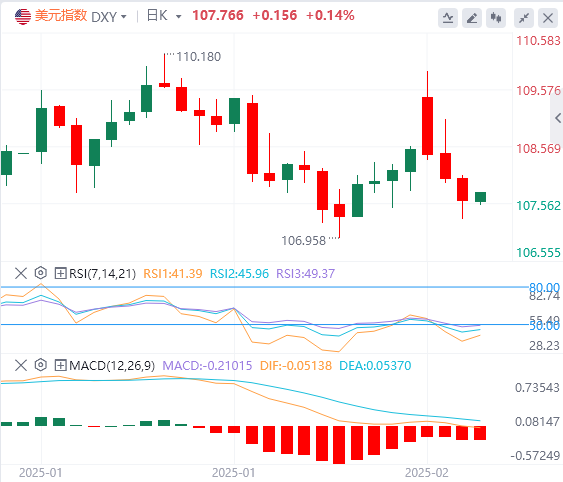The image size is (563, 482).
Task: Open RSI indicator settings gear
Action: point(41,273)
